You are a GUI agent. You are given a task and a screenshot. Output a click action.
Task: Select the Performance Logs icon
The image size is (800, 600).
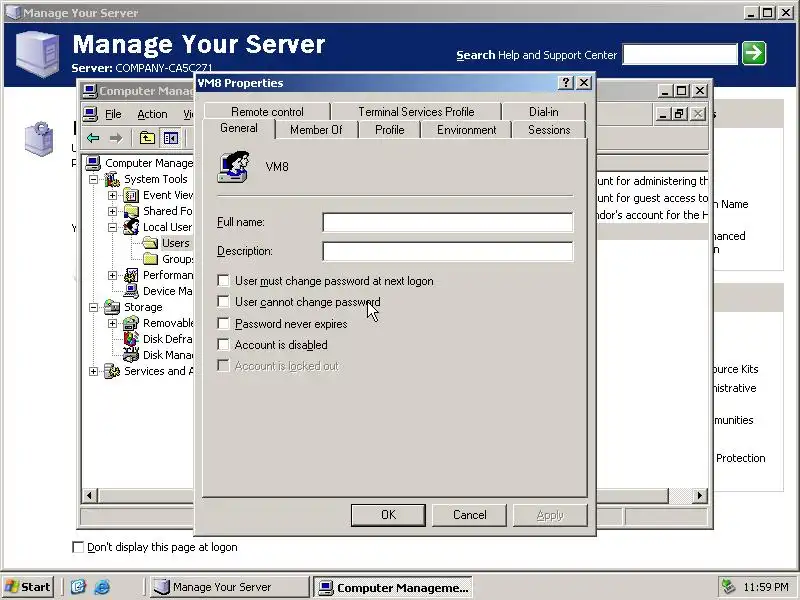point(131,275)
